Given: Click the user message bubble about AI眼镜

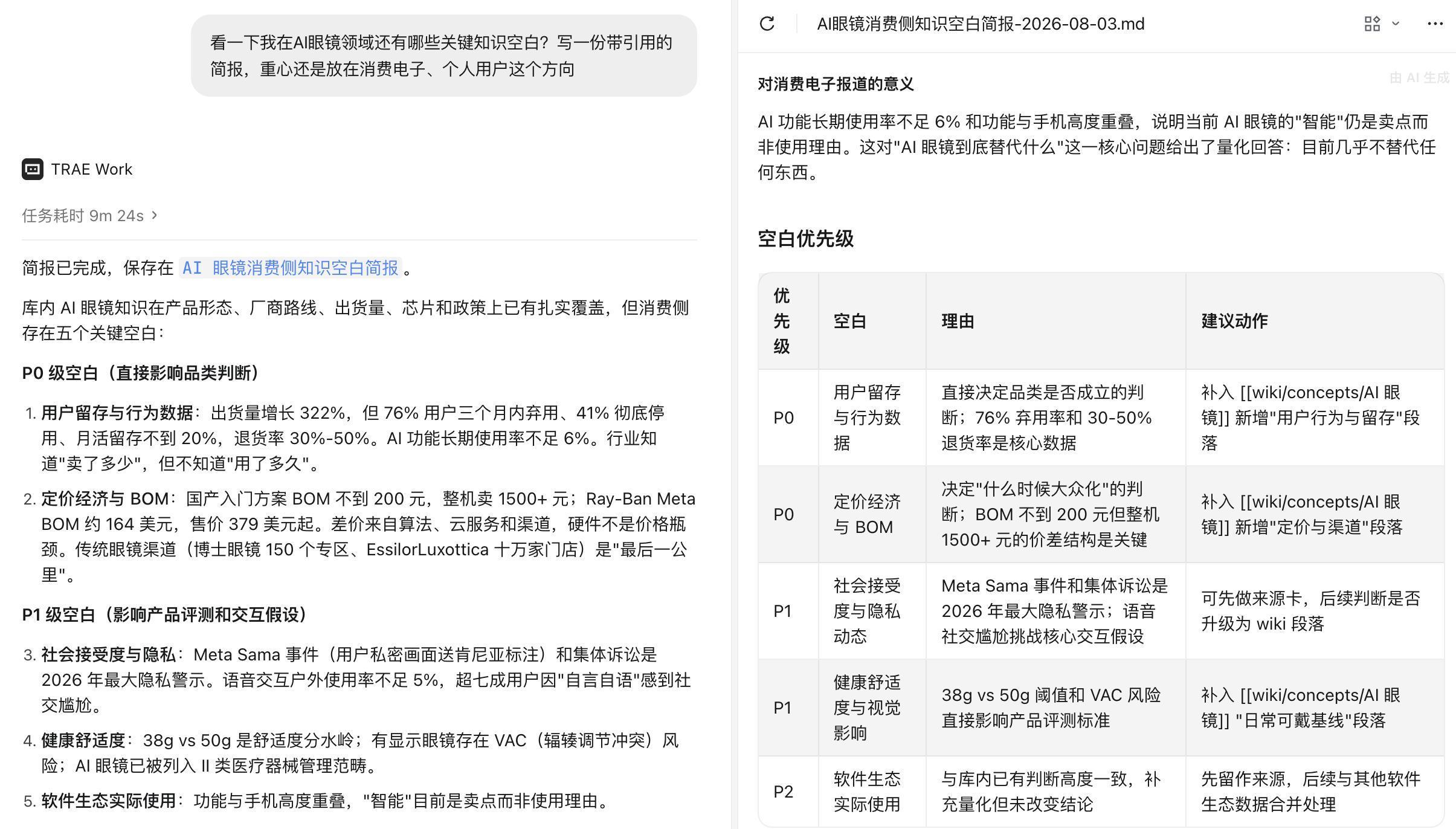Looking at the screenshot, I should coord(444,56).
